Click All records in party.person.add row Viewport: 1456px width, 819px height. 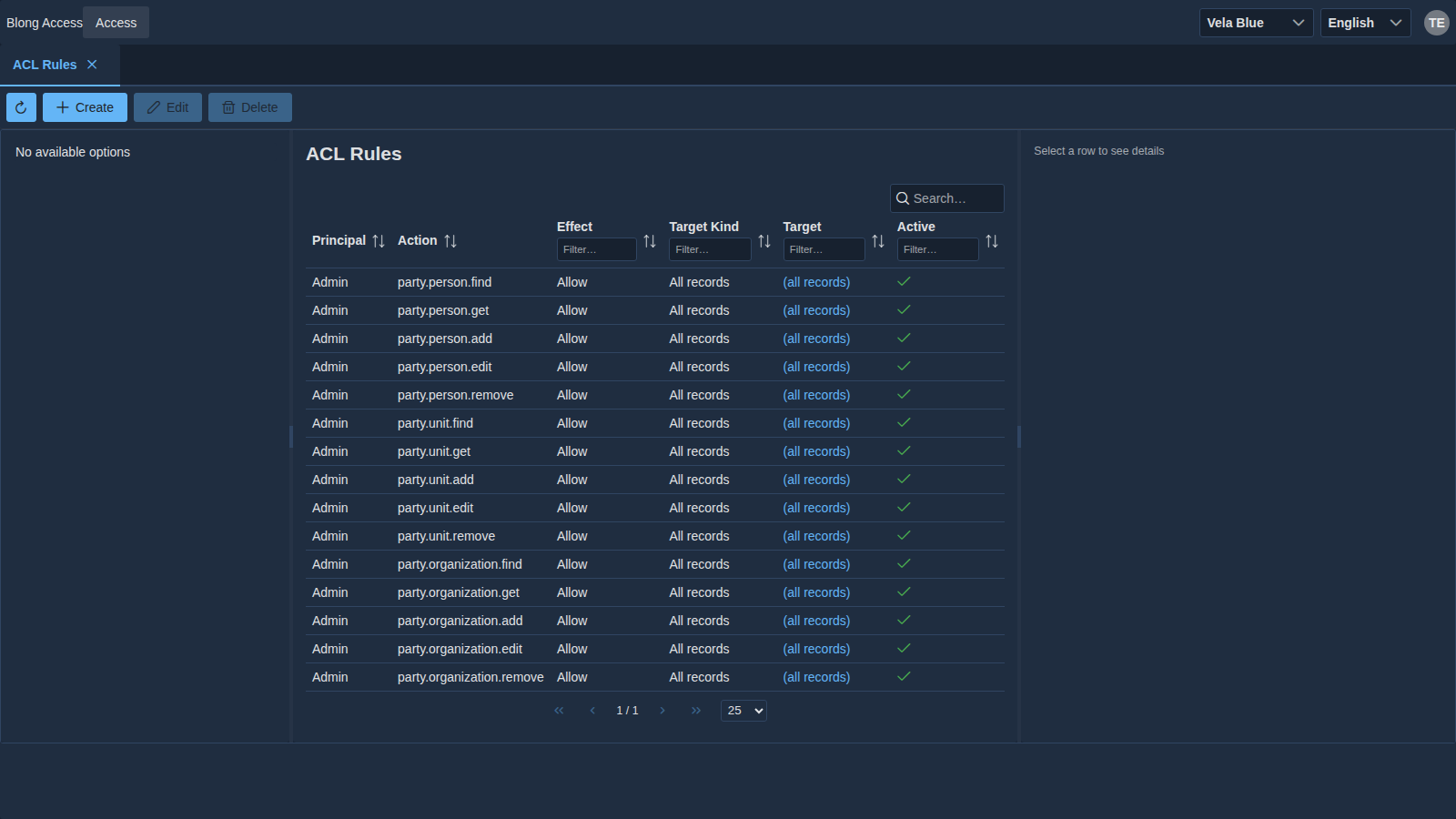pos(699,339)
